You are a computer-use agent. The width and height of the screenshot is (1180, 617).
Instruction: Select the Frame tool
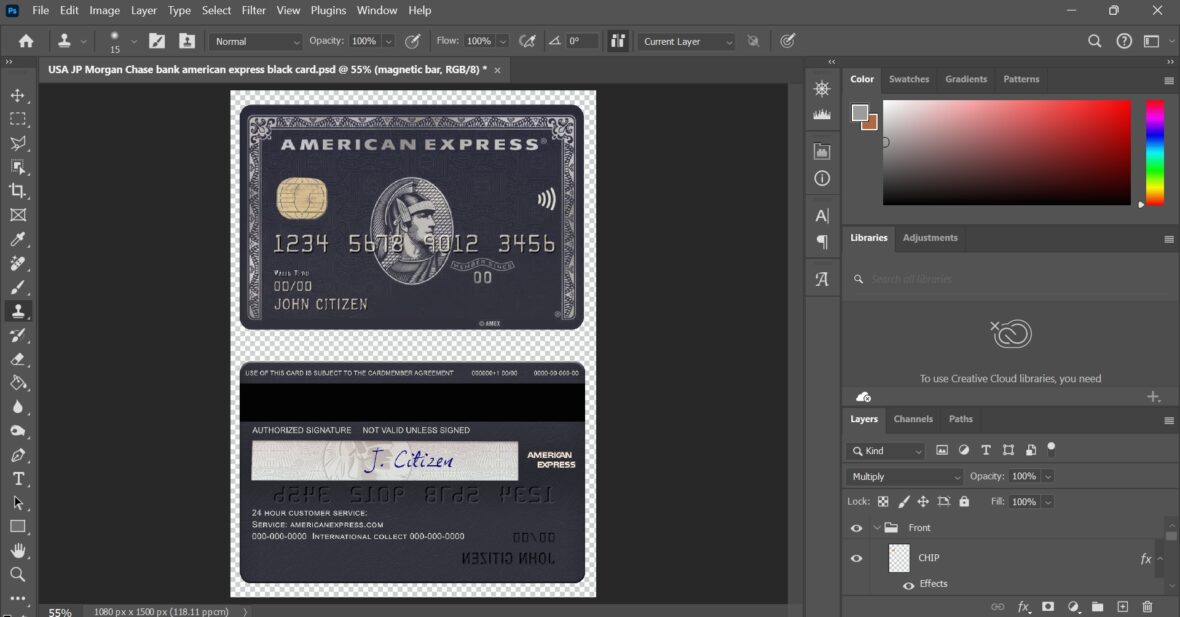[18, 215]
